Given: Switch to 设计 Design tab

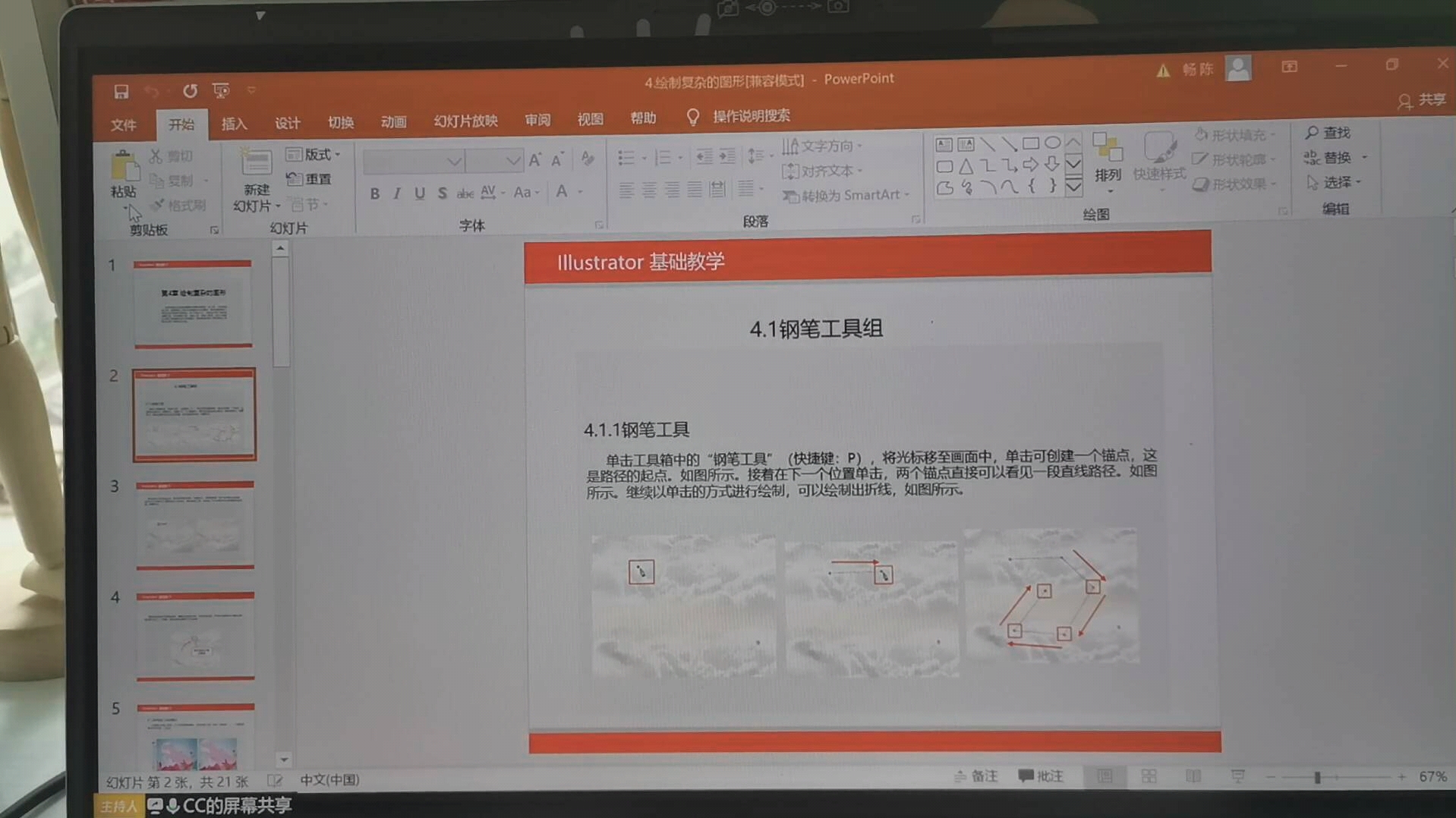Looking at the screenshot, I should 287,123.
